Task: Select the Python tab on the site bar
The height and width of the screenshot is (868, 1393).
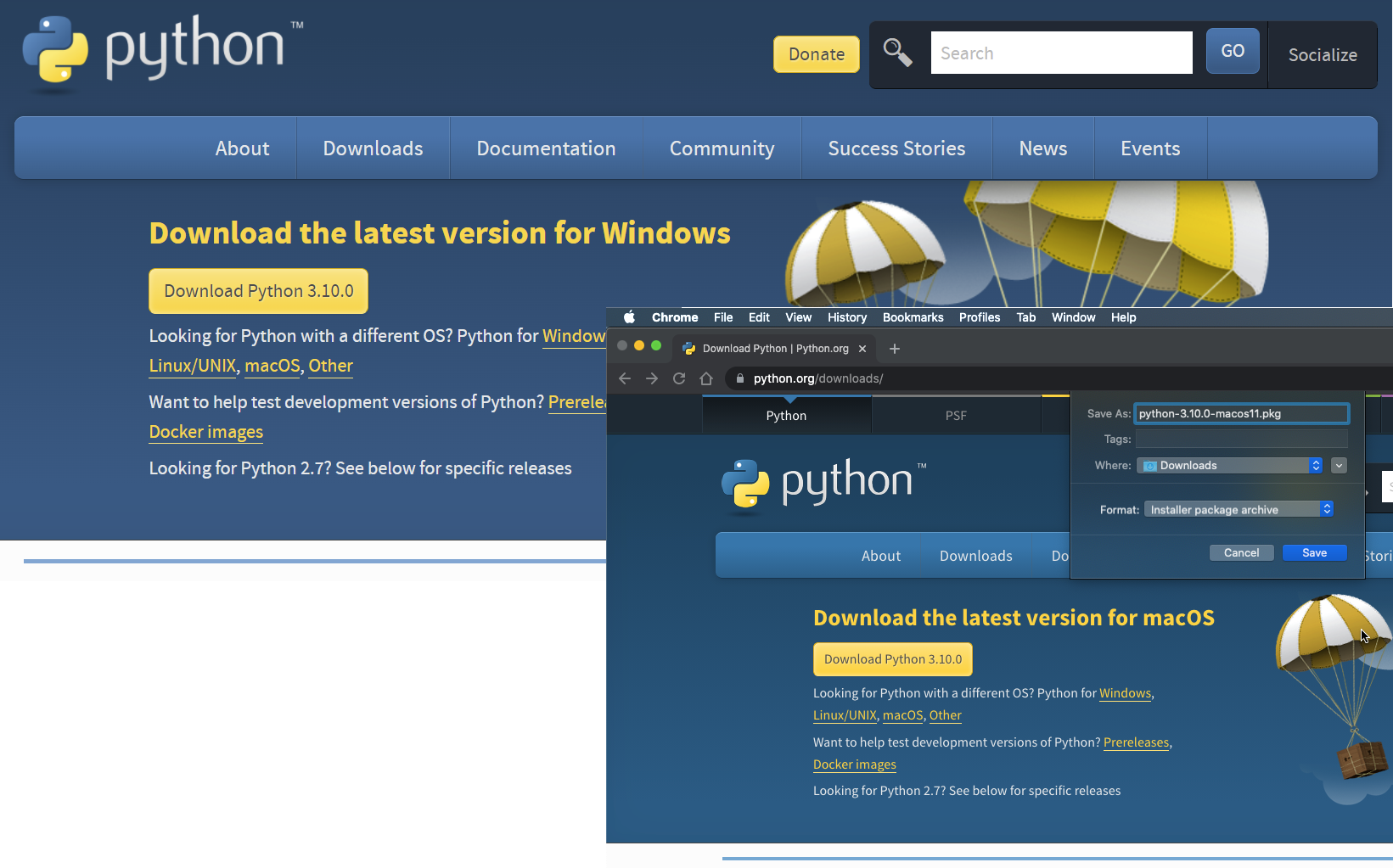Action: pos(787,415)
